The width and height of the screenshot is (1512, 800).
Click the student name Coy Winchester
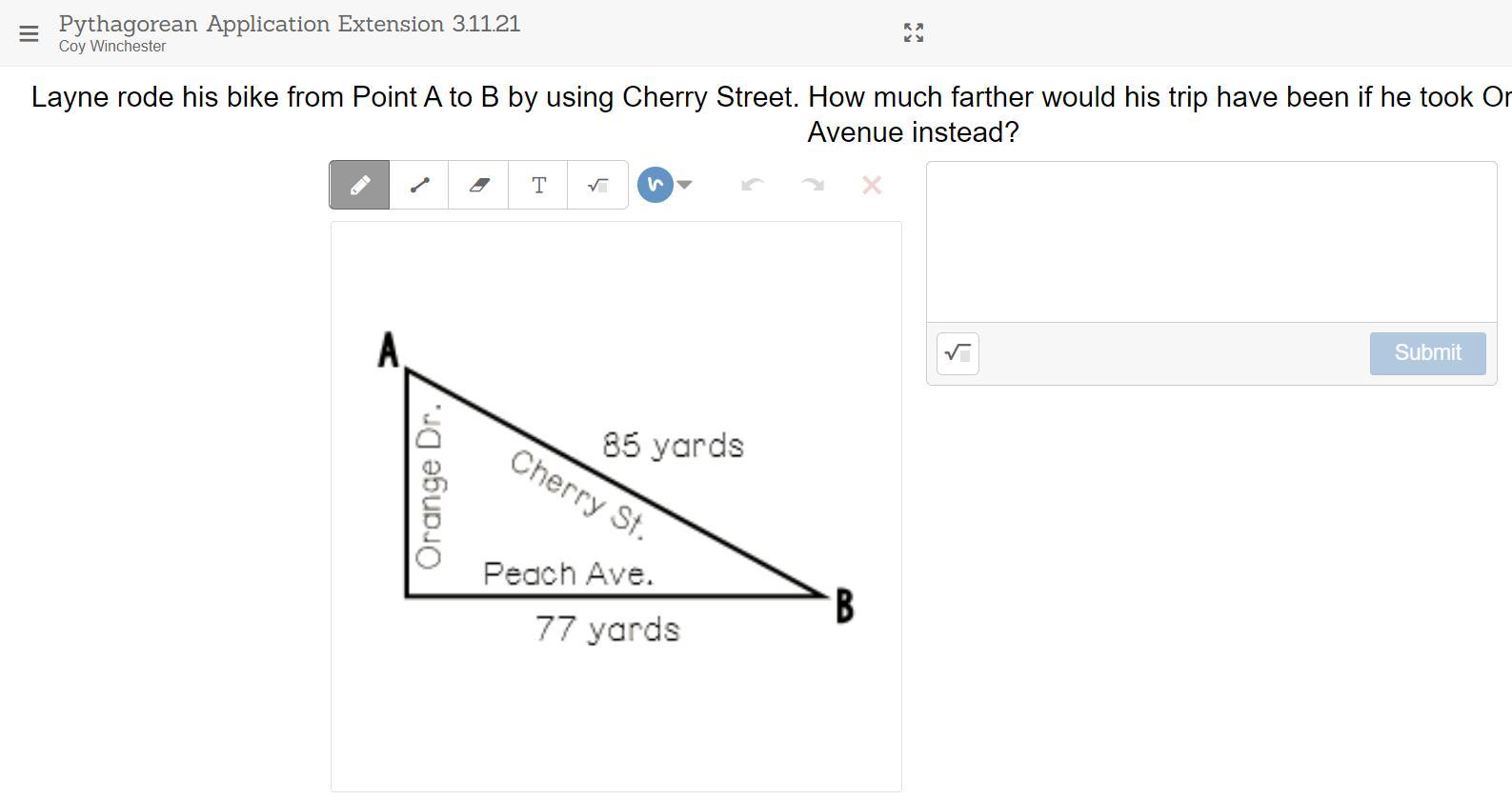point(112,46)
